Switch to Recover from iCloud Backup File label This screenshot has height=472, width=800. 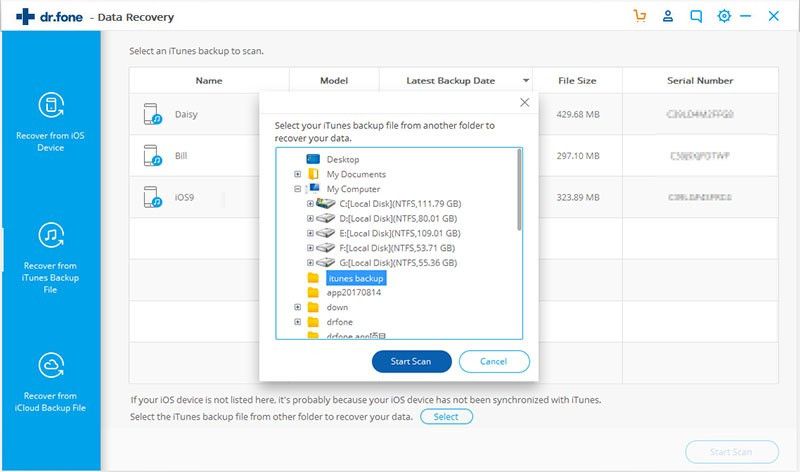pyautogui.click(x=51, y=402)
